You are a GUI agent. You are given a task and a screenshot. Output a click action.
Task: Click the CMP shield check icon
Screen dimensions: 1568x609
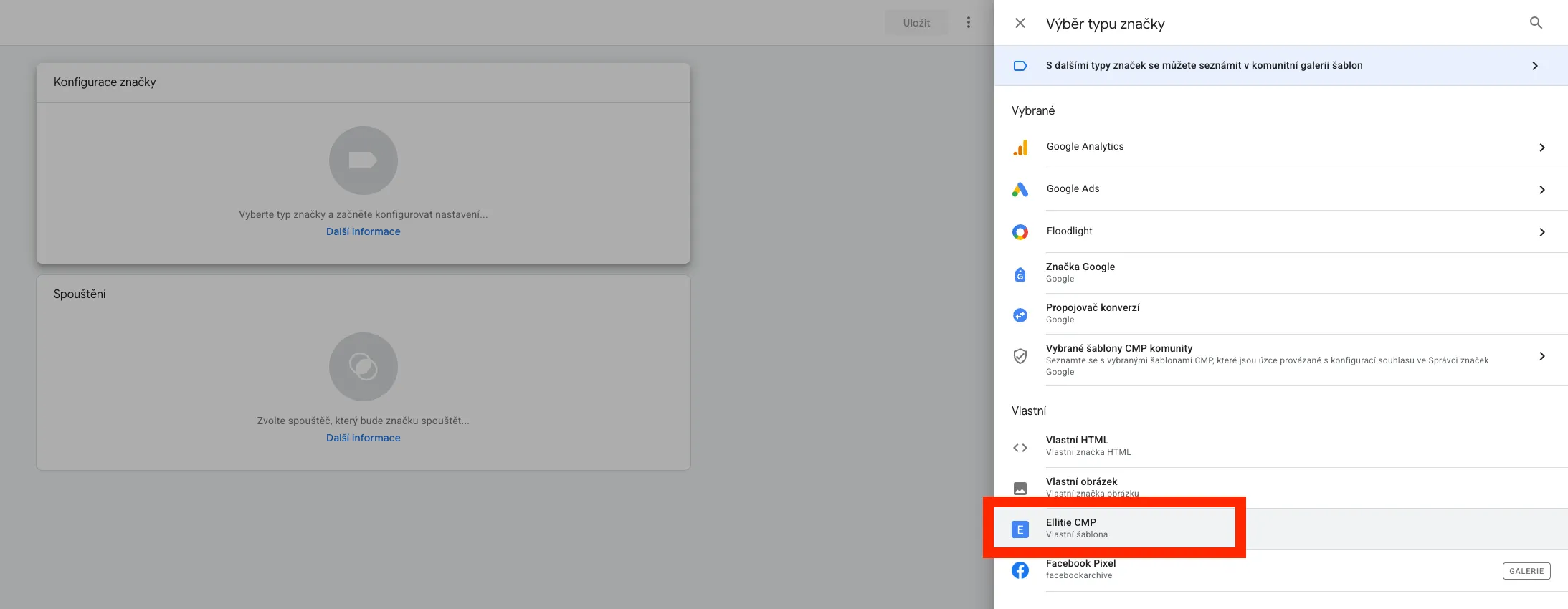click(1020, 356)
